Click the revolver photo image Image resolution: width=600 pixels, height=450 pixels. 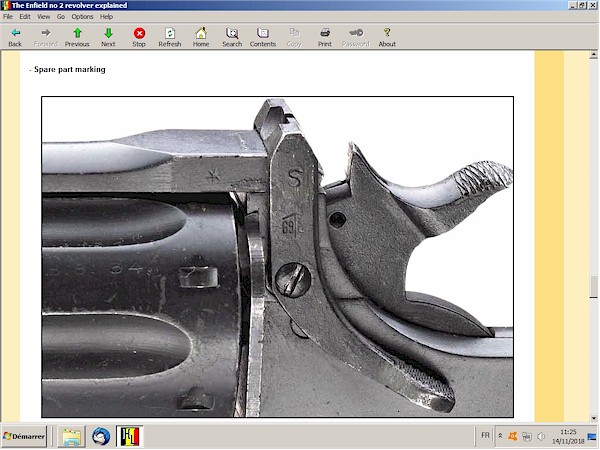[277, 257]
